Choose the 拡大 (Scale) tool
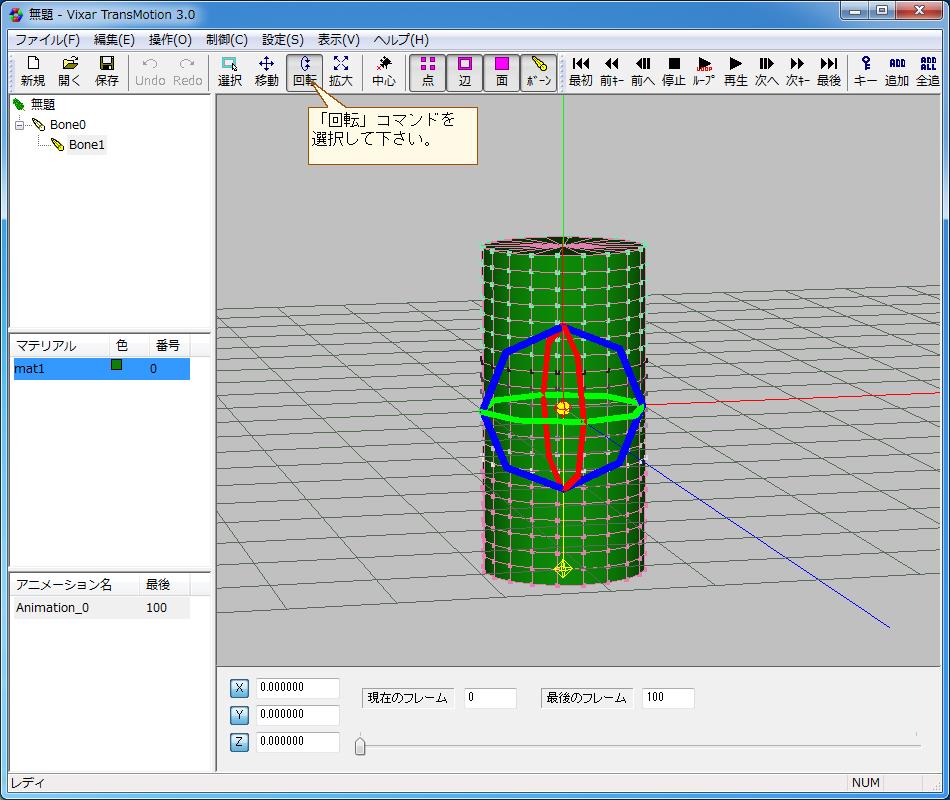Image resolution: width=950 pixels, height=800 pixels. [x=341, y=71]
